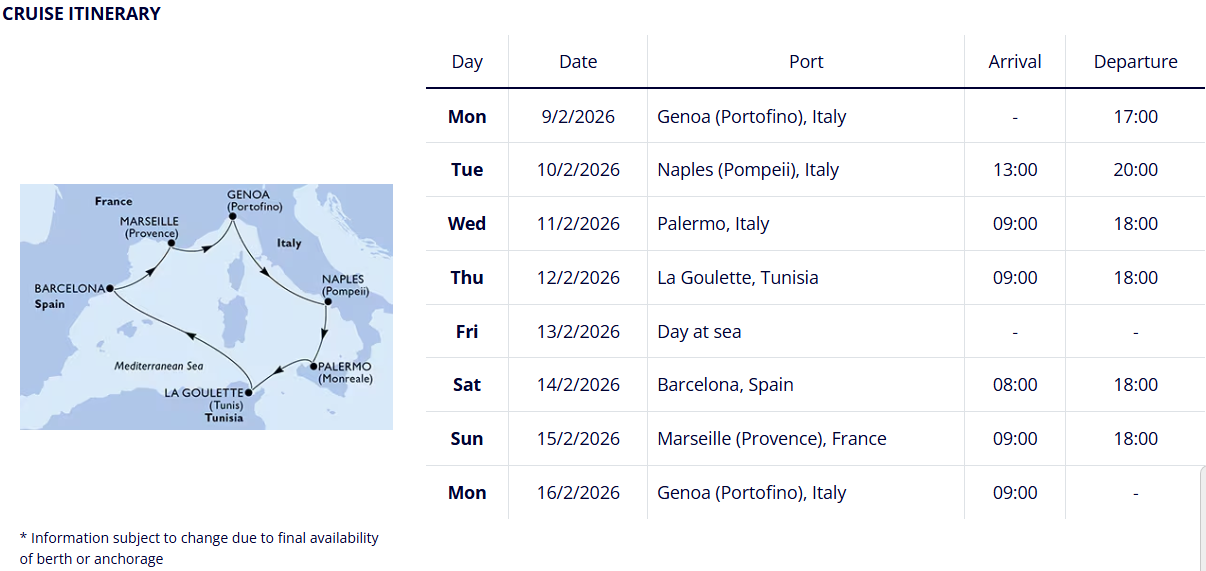
Task: Click the Cruise Itinerary heading
Action: point(82,14)
